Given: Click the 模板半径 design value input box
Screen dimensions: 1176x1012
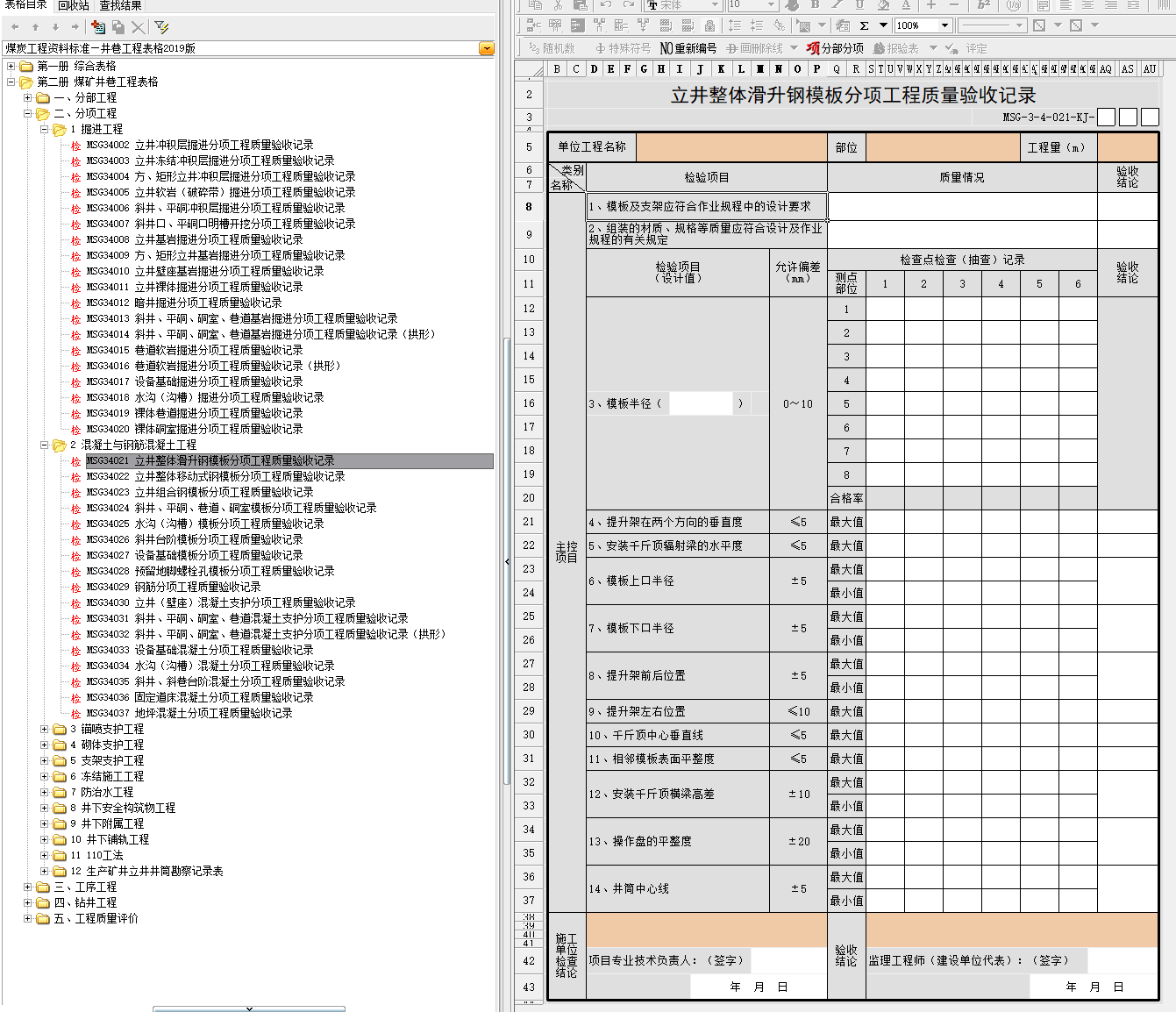Looking at the screenshot, I should coord(700,403).
